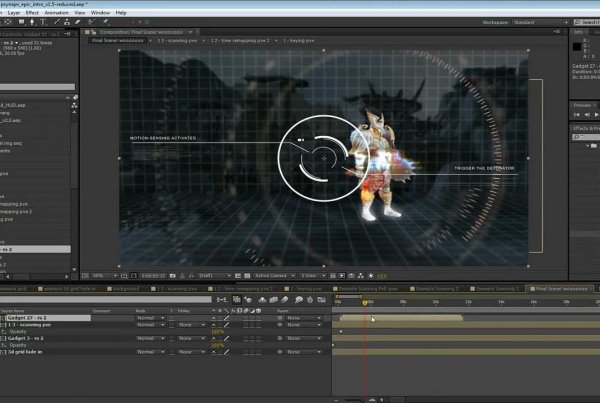Take a snapshot with the camera icon

[x=173, y=276]
